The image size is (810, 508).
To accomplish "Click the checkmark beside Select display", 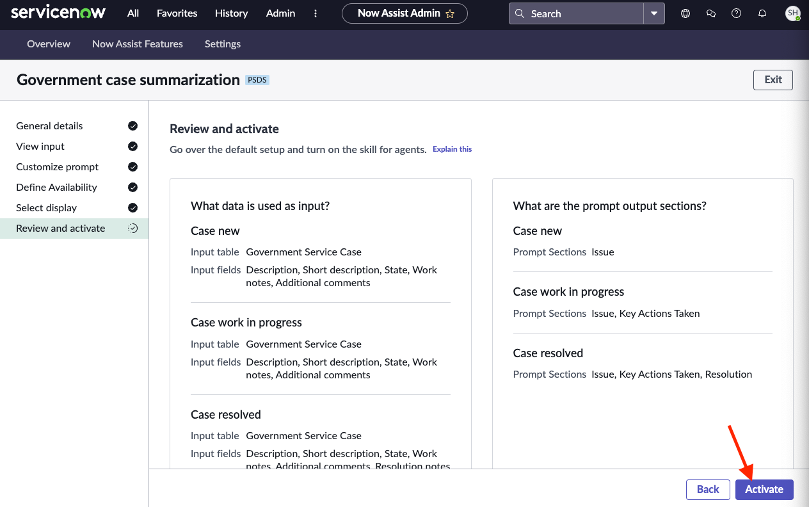I will [x=133, y=208].
